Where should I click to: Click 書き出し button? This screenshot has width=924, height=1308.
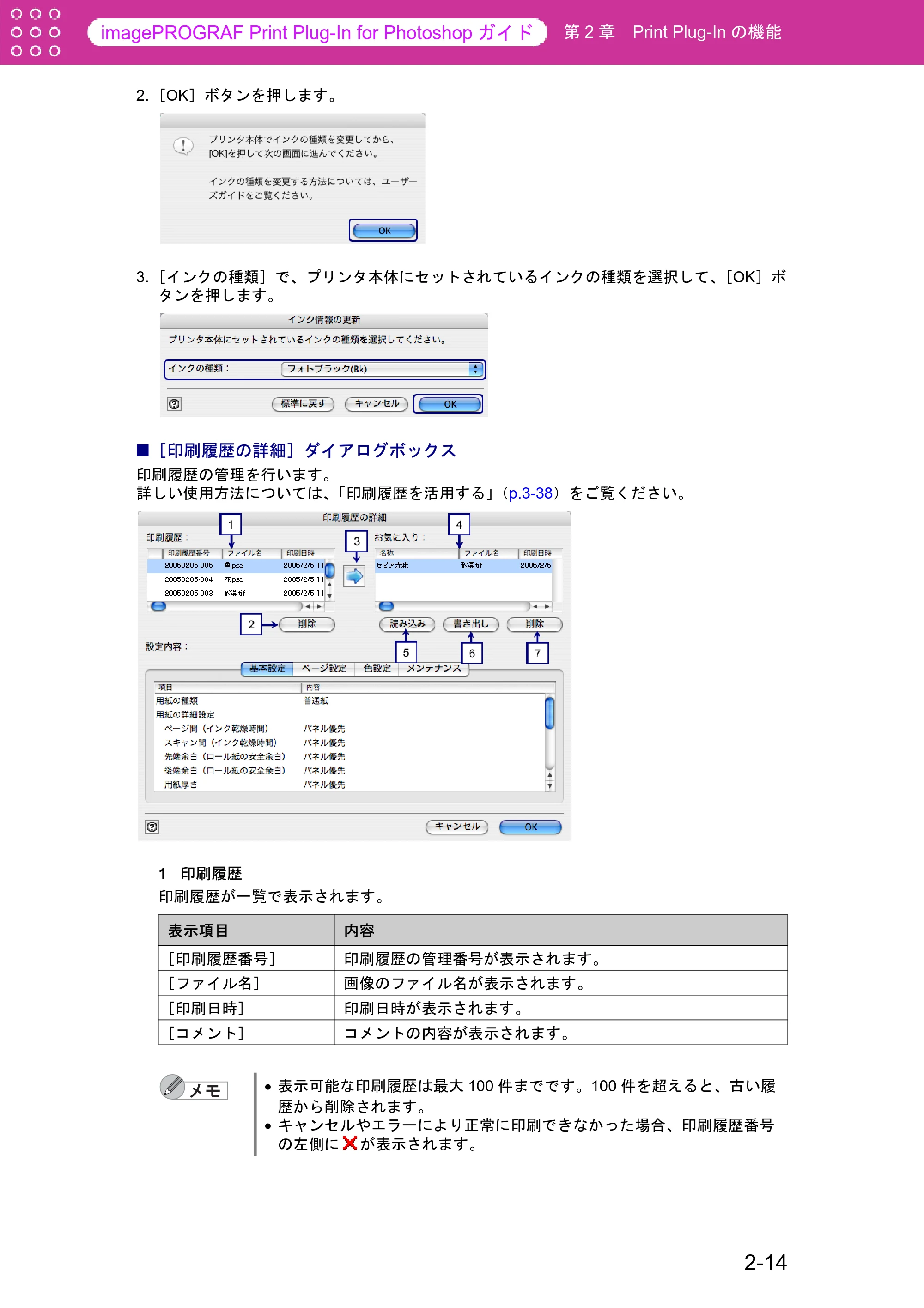[471, 624]
